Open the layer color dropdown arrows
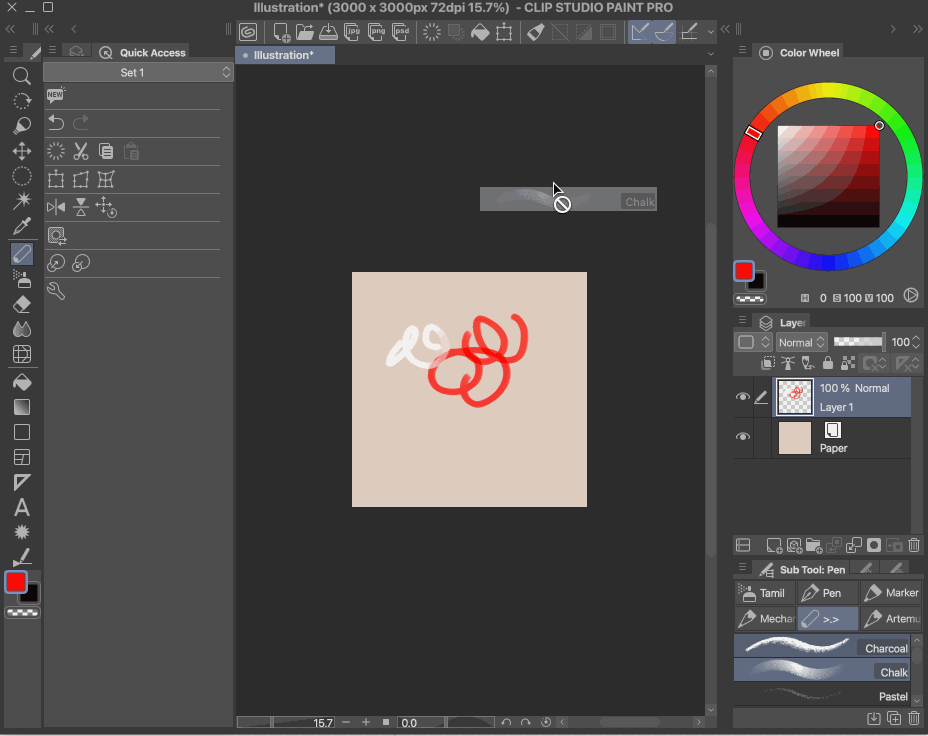 765,343
